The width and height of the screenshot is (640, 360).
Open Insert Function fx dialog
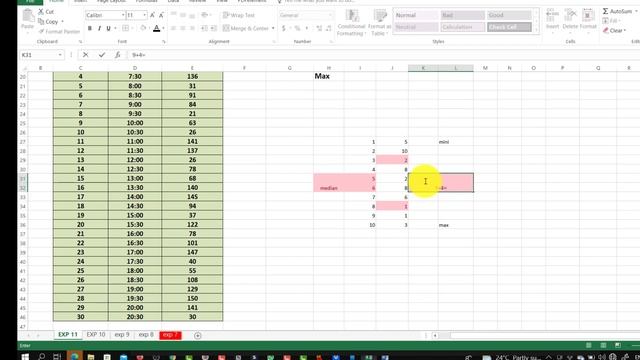118,55
